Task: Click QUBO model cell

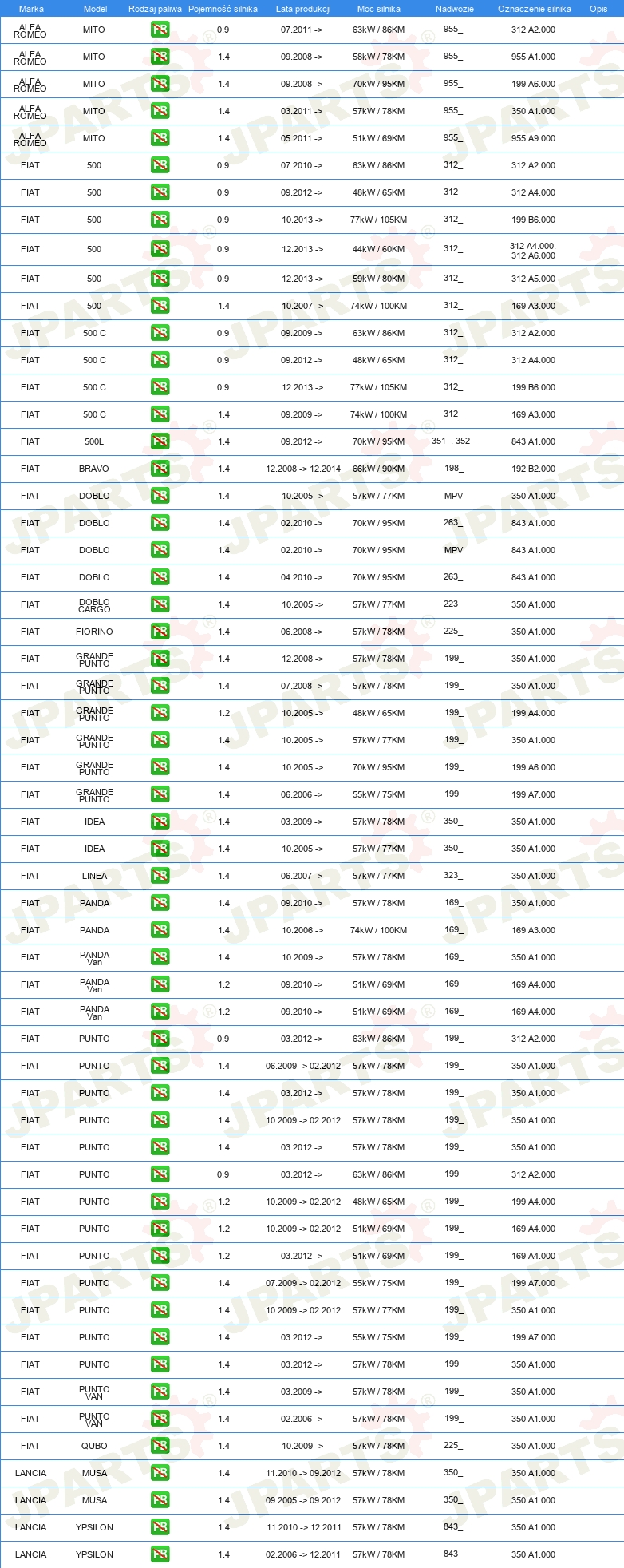Action: coord(94,1446)
